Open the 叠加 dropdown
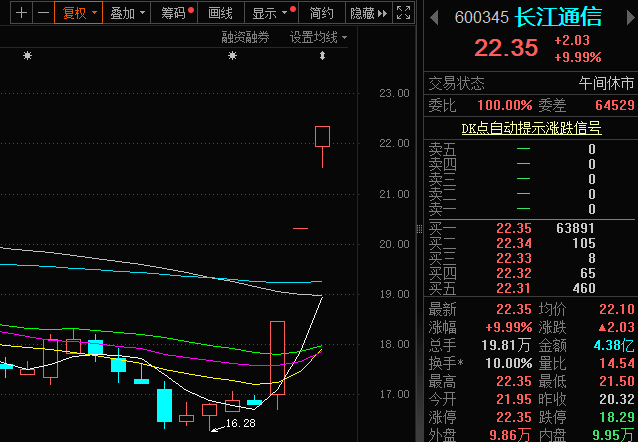Viewport: 638px width, 442px height. click(127, 13)
